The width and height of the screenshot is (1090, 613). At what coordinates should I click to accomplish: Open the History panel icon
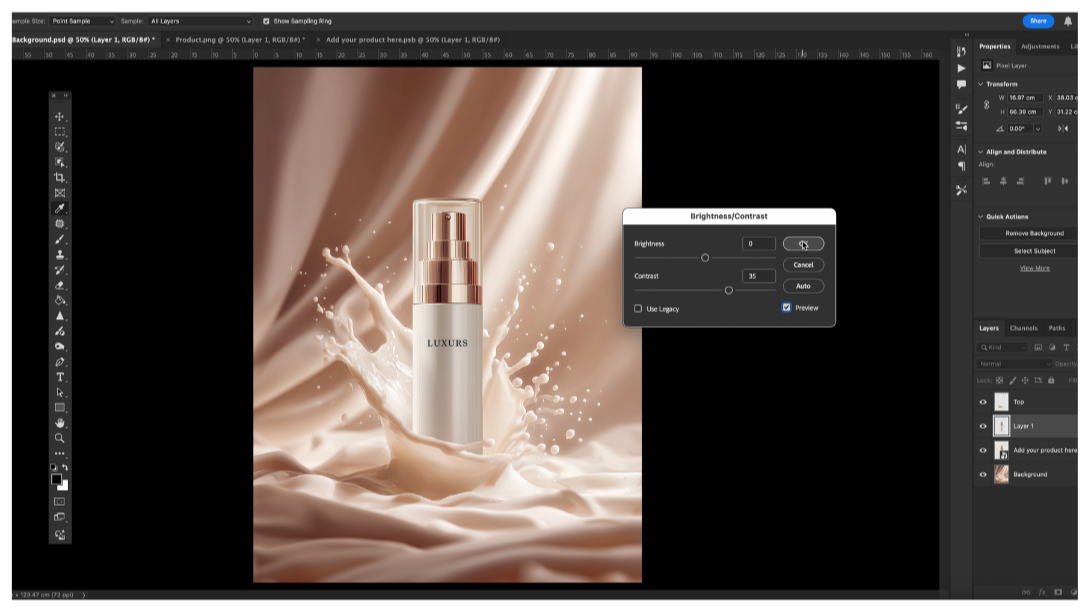961,51
